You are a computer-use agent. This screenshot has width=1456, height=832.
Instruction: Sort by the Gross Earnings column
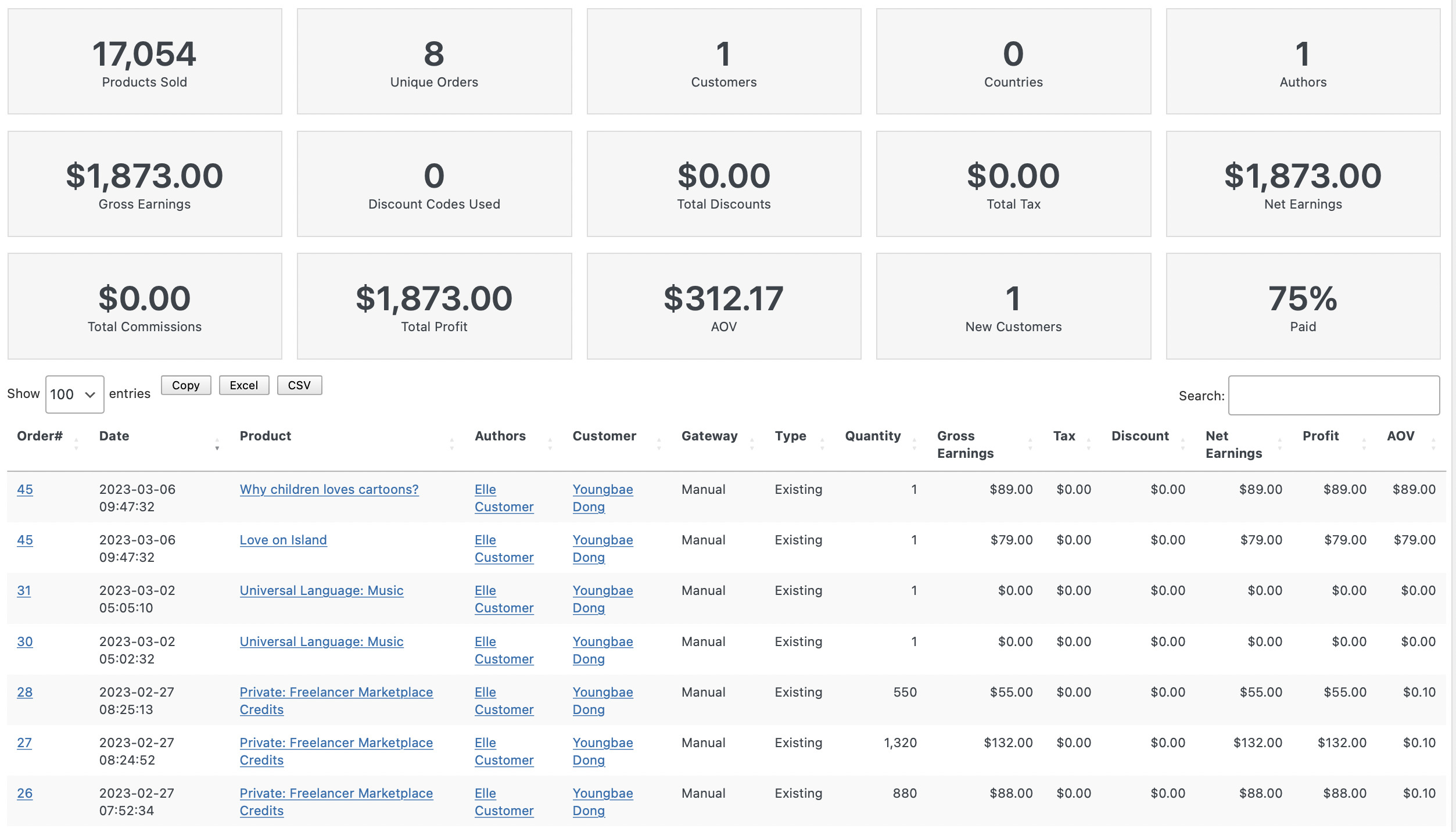965,444
